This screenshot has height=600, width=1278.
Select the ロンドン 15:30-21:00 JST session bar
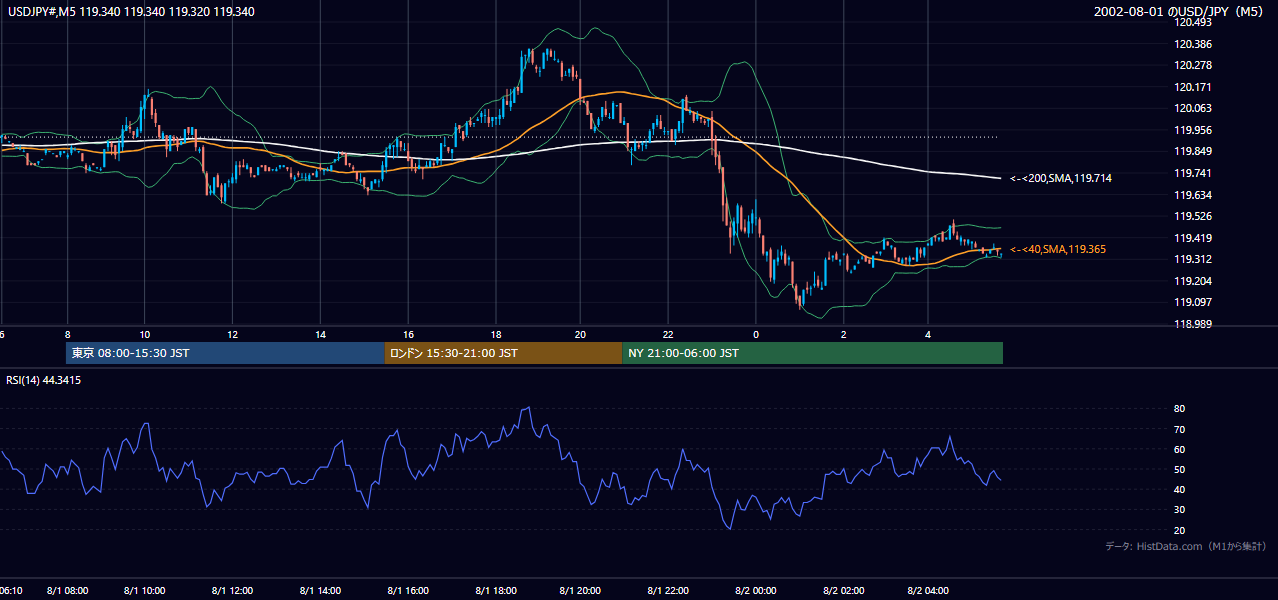(x=503, y=353)
